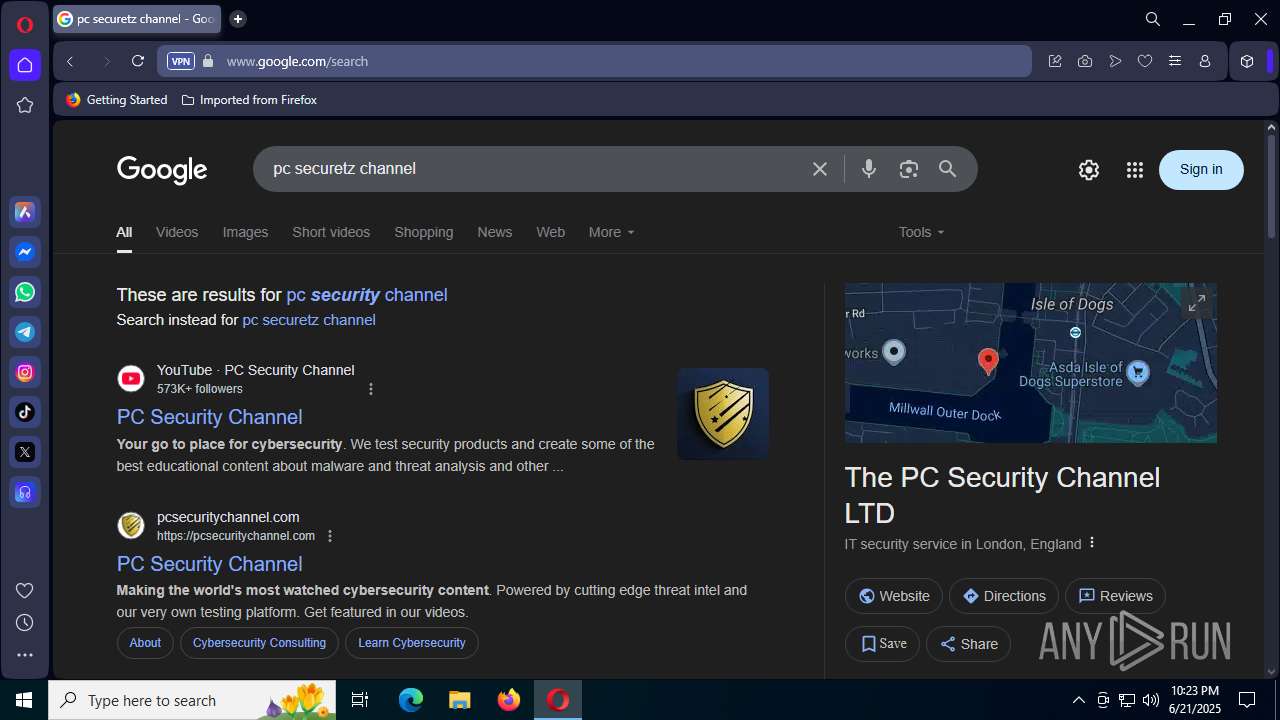Open Easy Setup sliders icon
Viewport: 1280px width, 720px height.
point(1175,61)
